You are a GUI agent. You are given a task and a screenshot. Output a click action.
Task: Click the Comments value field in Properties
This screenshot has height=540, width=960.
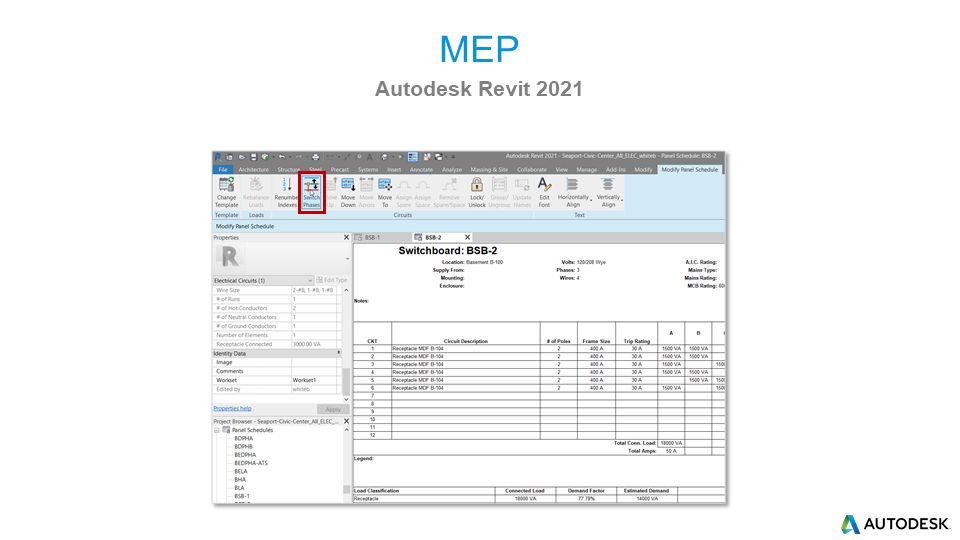[315, 372]
